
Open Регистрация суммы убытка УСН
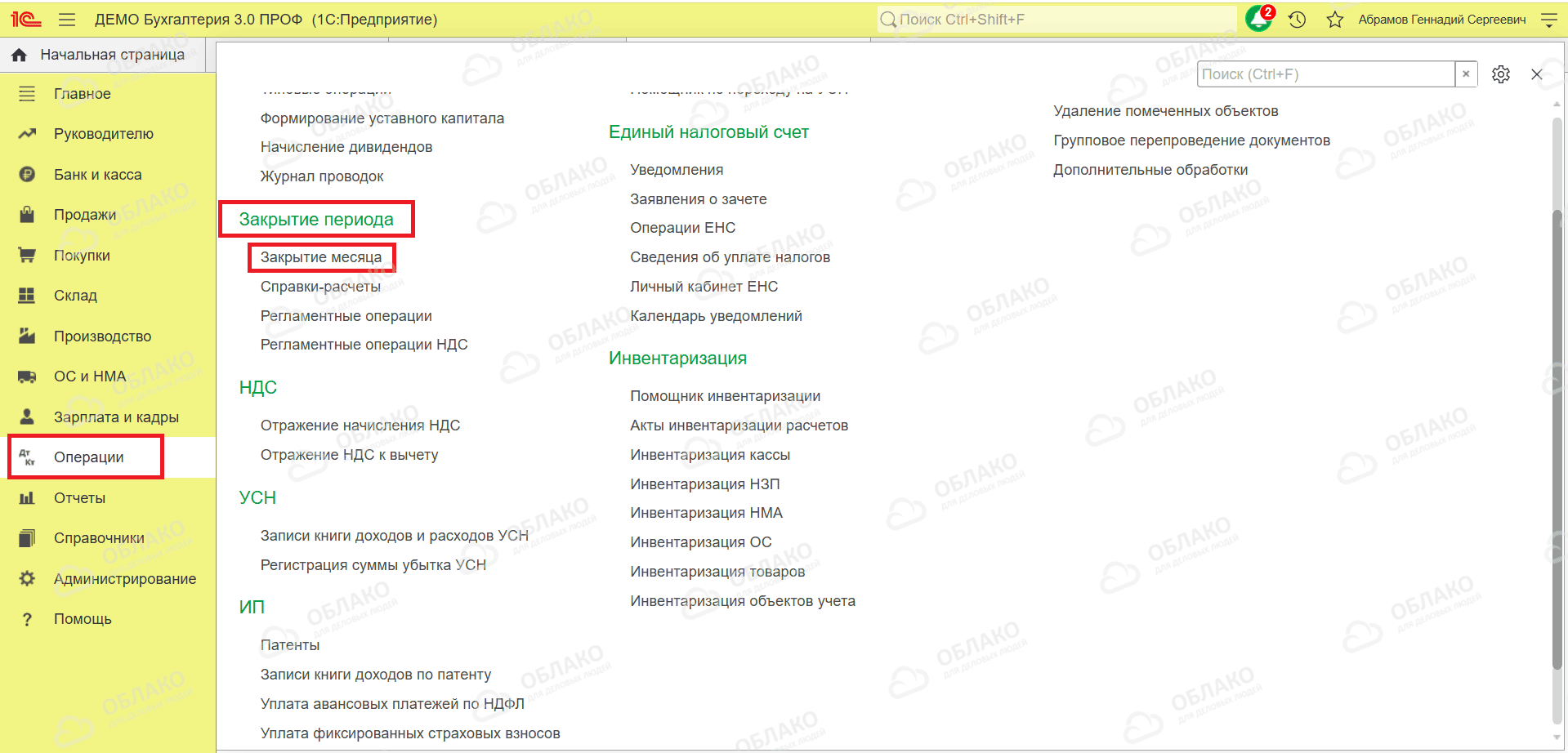373,565
